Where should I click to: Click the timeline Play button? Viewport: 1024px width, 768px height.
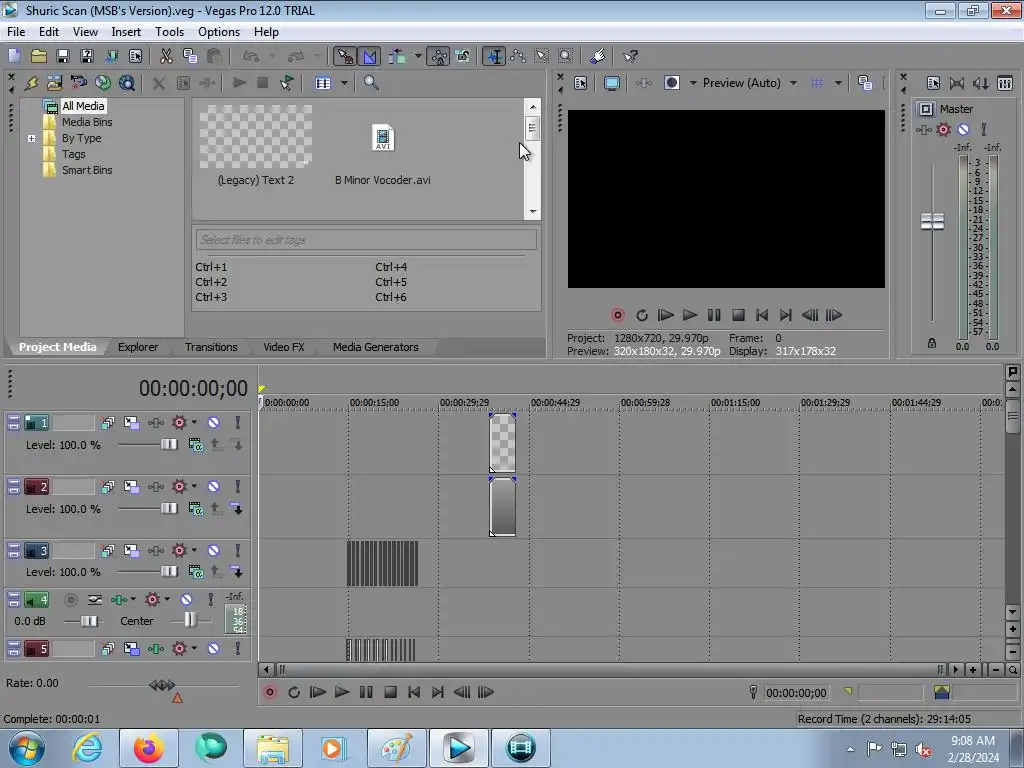pyautogui.click(x=342, y=692)
